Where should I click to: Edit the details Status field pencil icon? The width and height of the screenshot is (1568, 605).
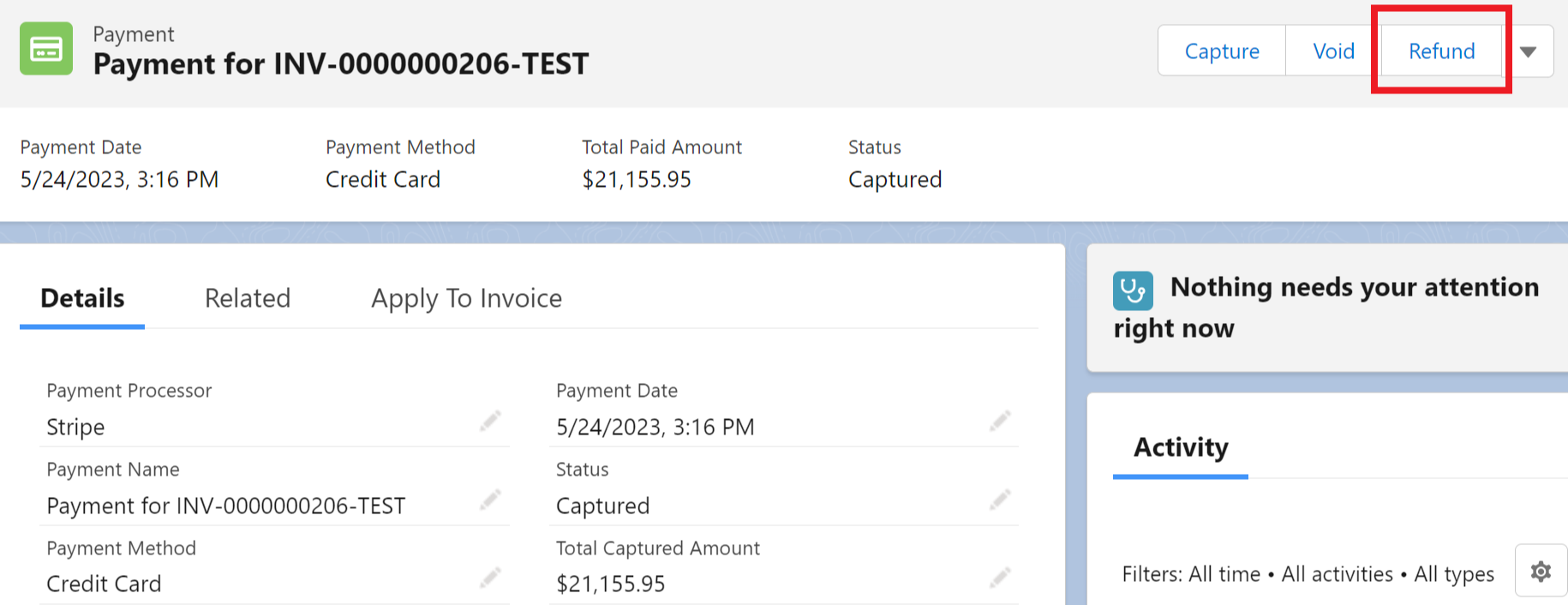pyautogui.click(x=1000, y=500)
